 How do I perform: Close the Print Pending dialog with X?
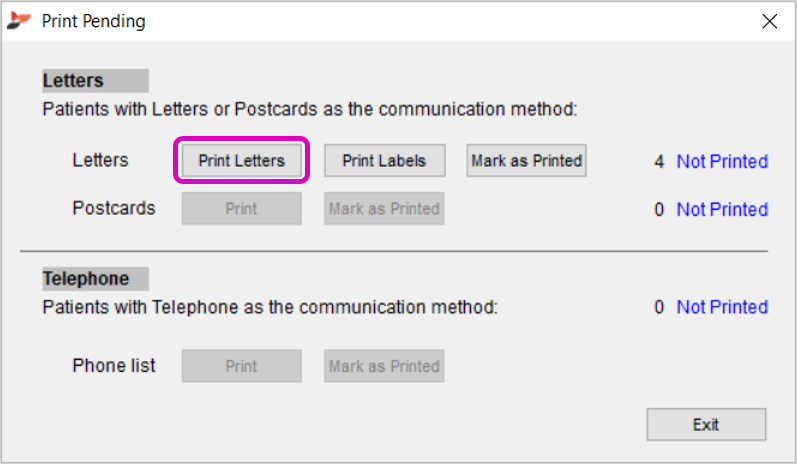(770, 21)
